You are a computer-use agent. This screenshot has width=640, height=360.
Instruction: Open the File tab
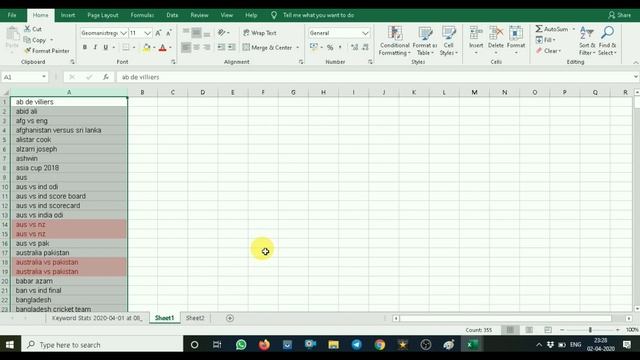pyautogui.click(x=12, y=15)
